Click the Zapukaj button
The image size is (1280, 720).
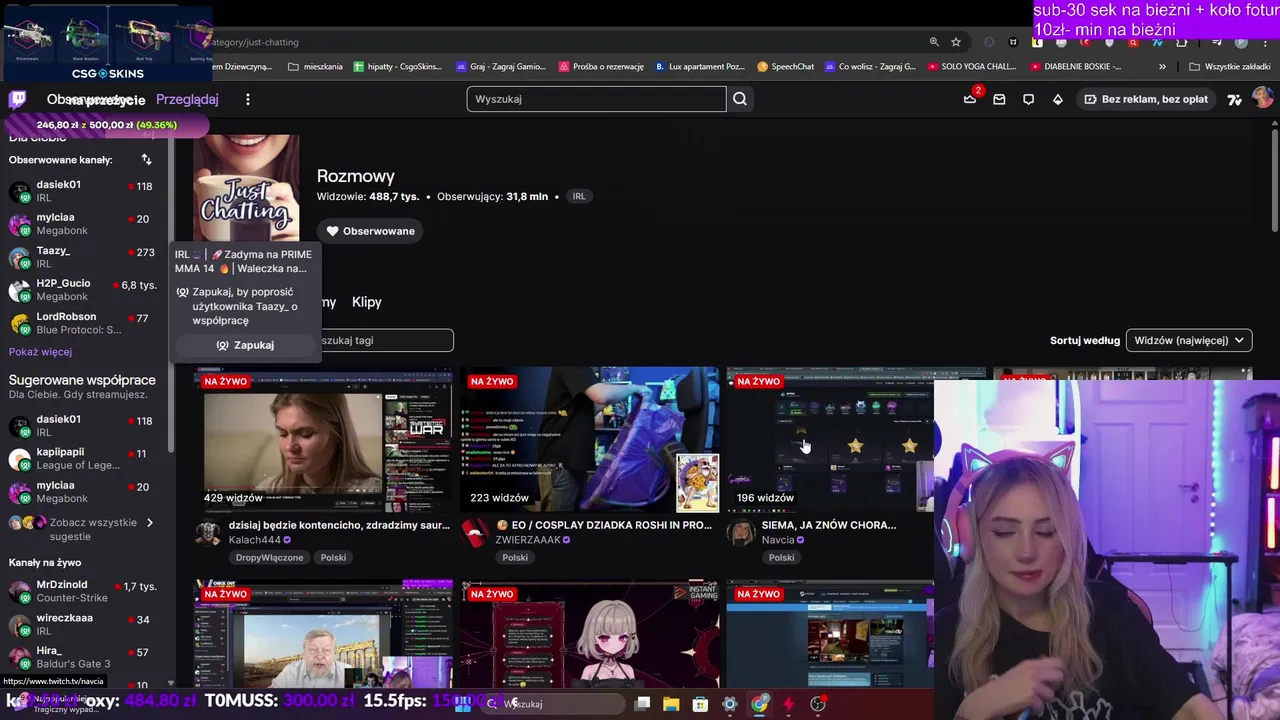pyautogui.click(x=245, y=345)
